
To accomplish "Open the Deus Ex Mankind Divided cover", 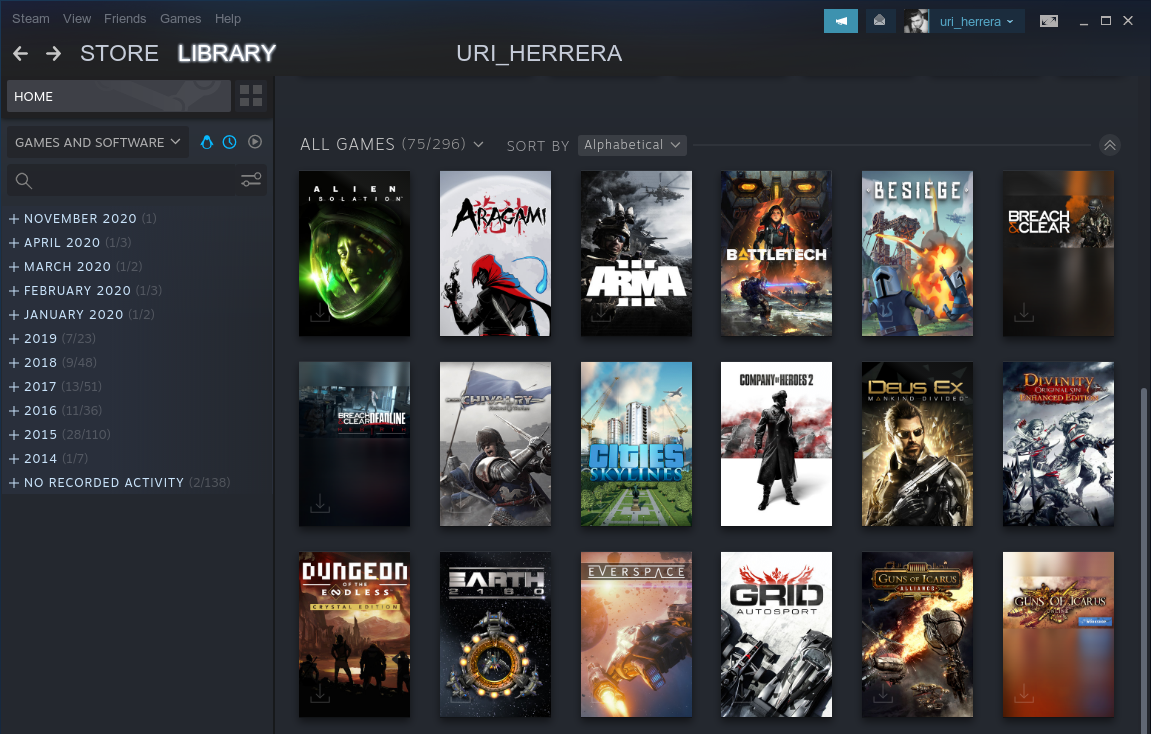I will pos(918,444).
